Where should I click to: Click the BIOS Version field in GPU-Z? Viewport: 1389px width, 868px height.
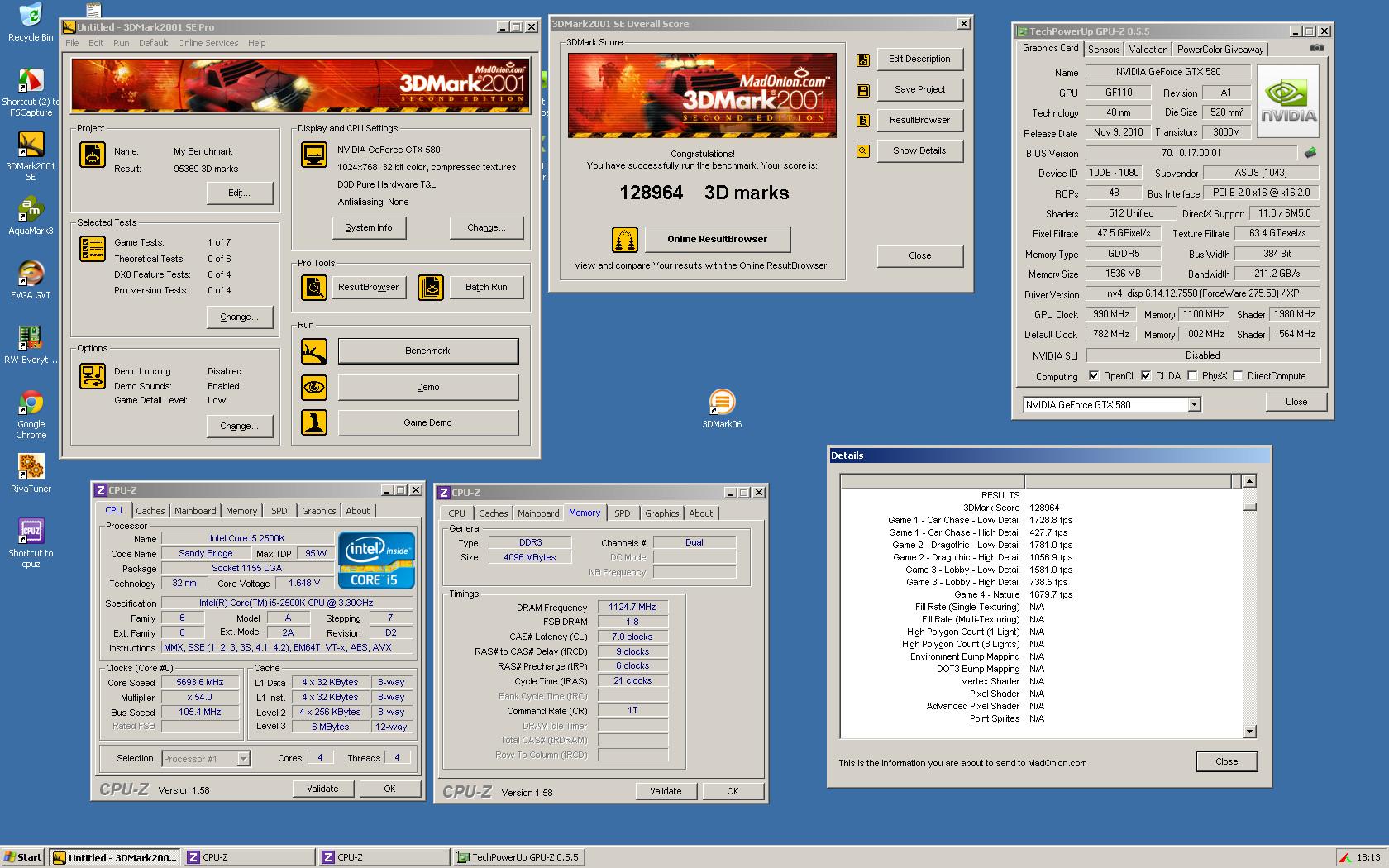point(1191,153)
